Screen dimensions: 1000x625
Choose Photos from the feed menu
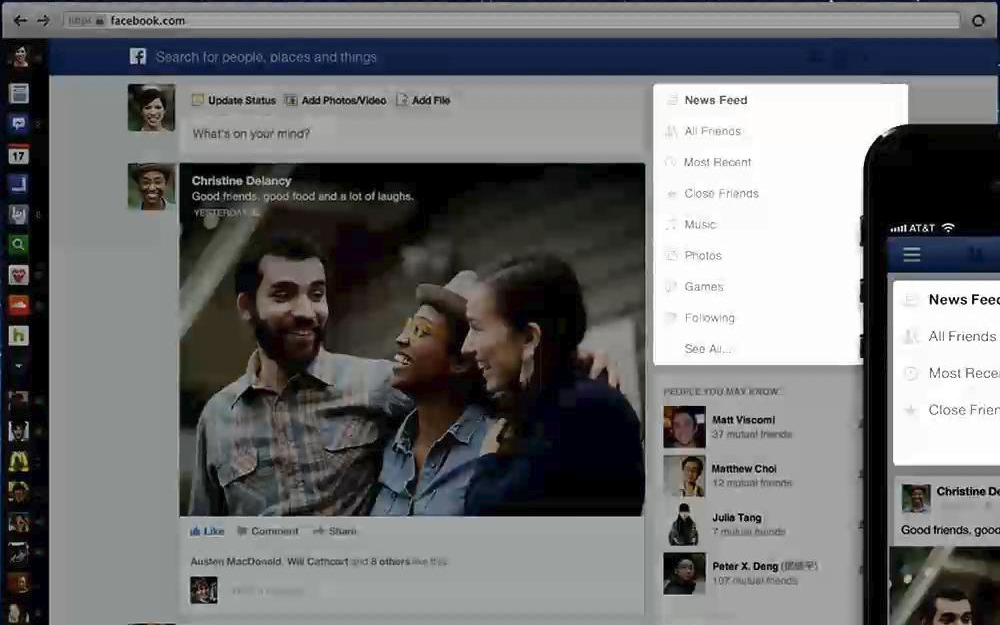click(x=703, y=256)
